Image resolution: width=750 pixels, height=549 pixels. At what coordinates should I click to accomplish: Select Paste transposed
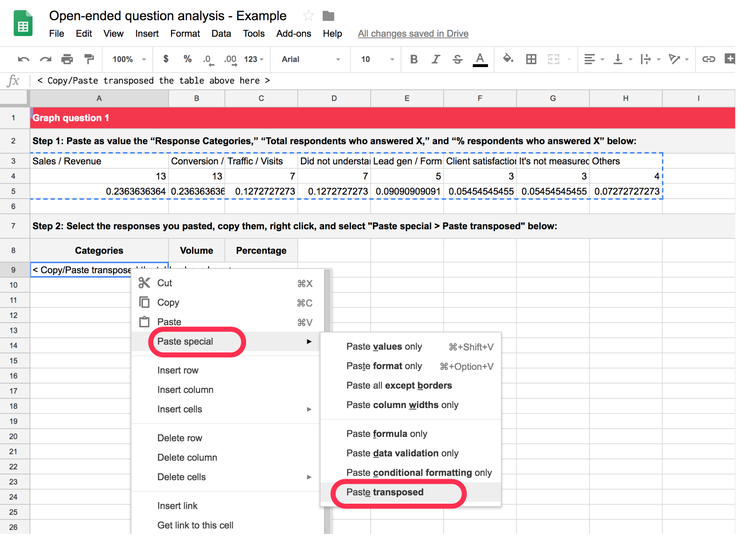[x=411, y=492]
